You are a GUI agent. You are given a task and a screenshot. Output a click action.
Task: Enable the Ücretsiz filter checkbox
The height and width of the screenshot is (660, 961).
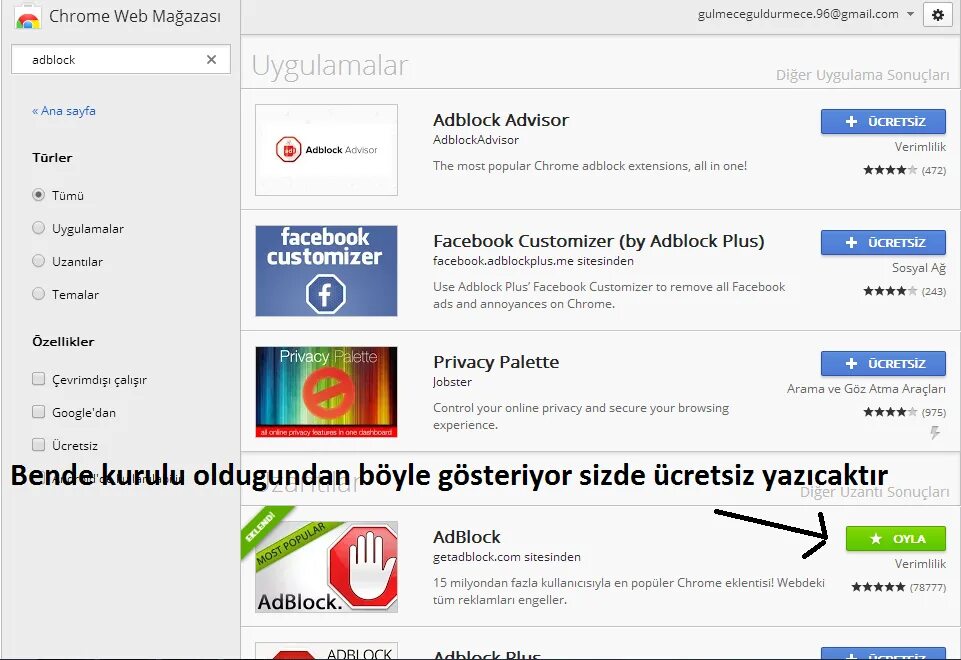[39, 445]
